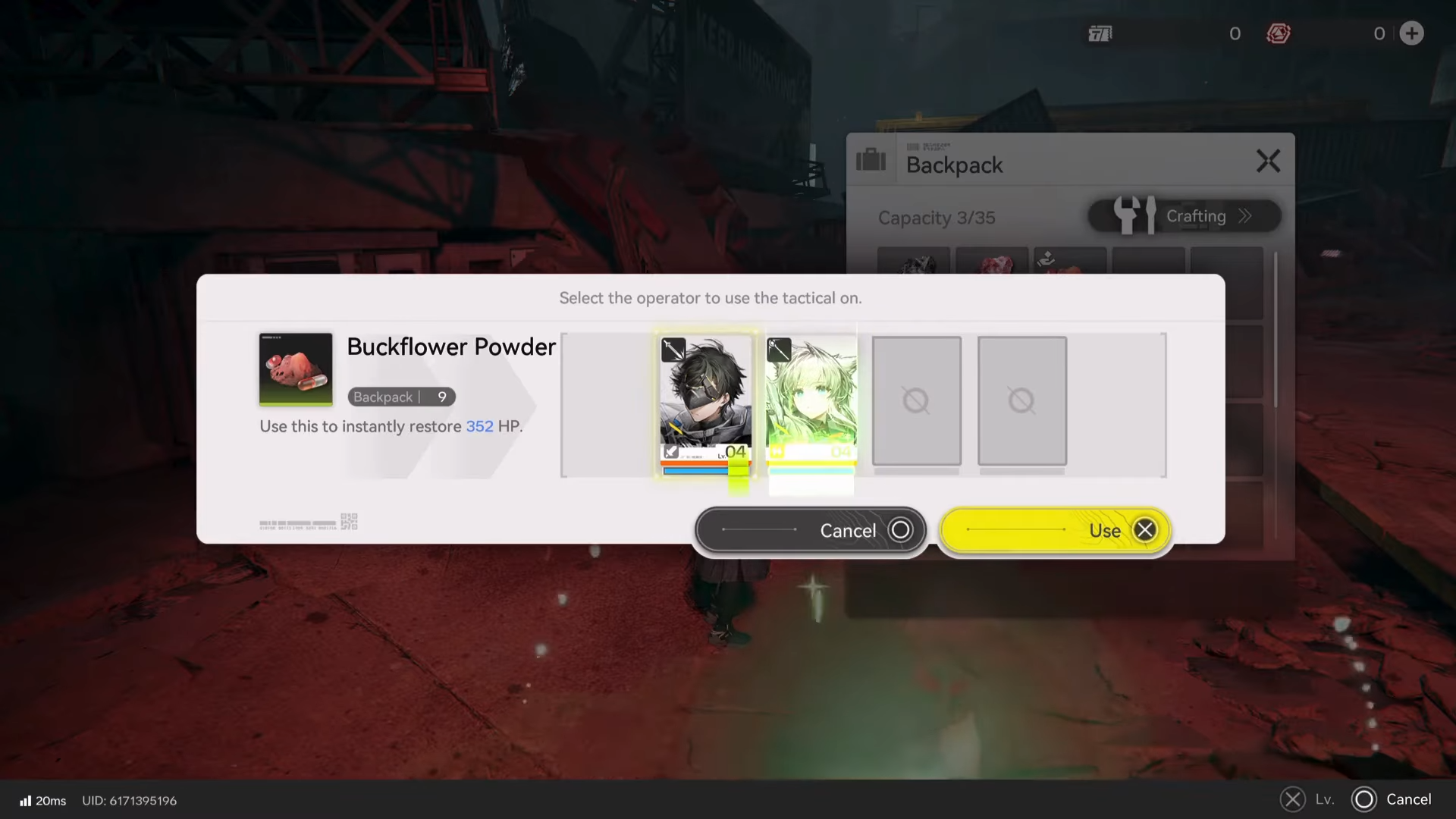Close the Backpack panel
The image size is (1456, 819).
1268,161
